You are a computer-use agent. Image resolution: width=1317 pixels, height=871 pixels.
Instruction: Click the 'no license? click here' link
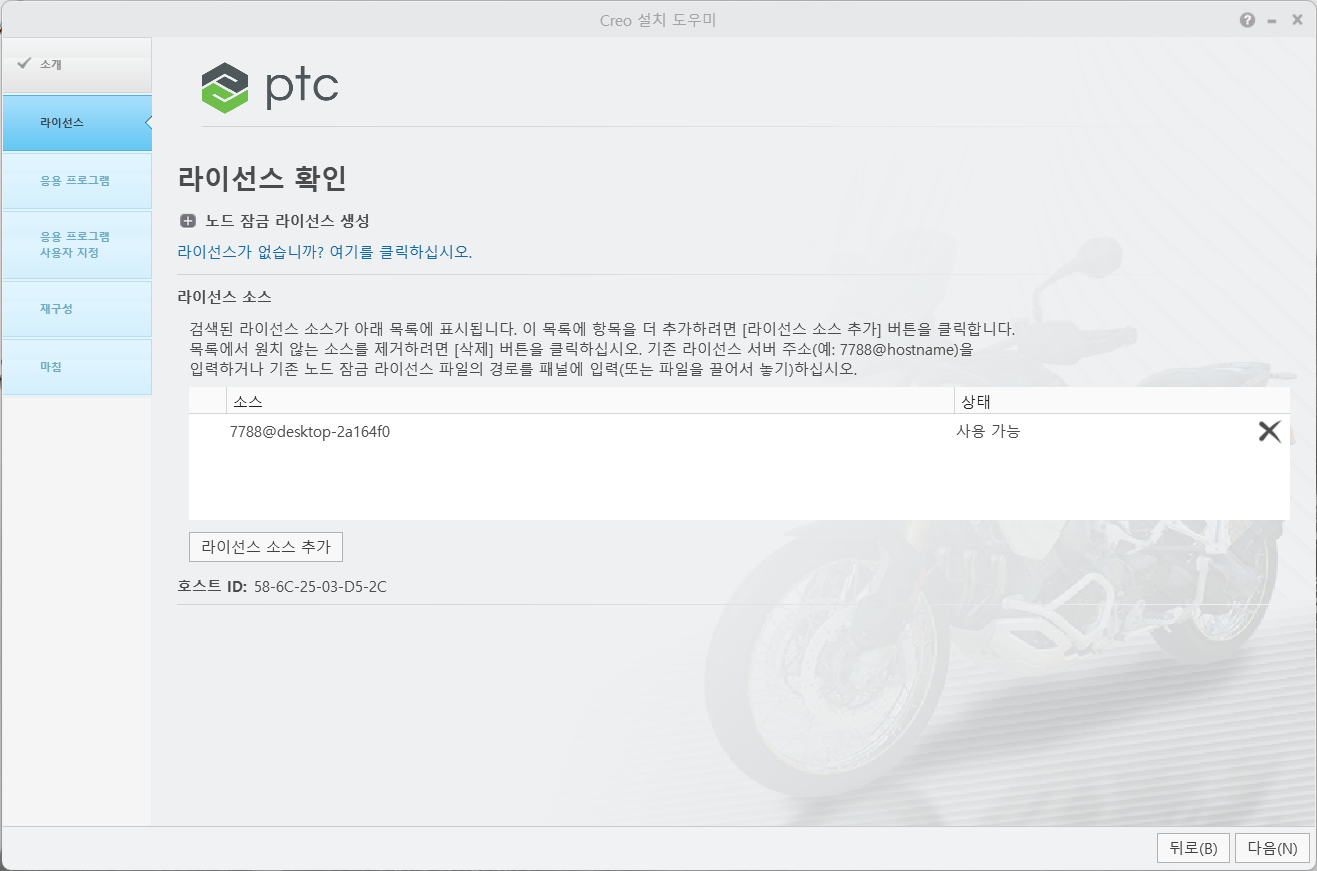[x=324, y=252]
